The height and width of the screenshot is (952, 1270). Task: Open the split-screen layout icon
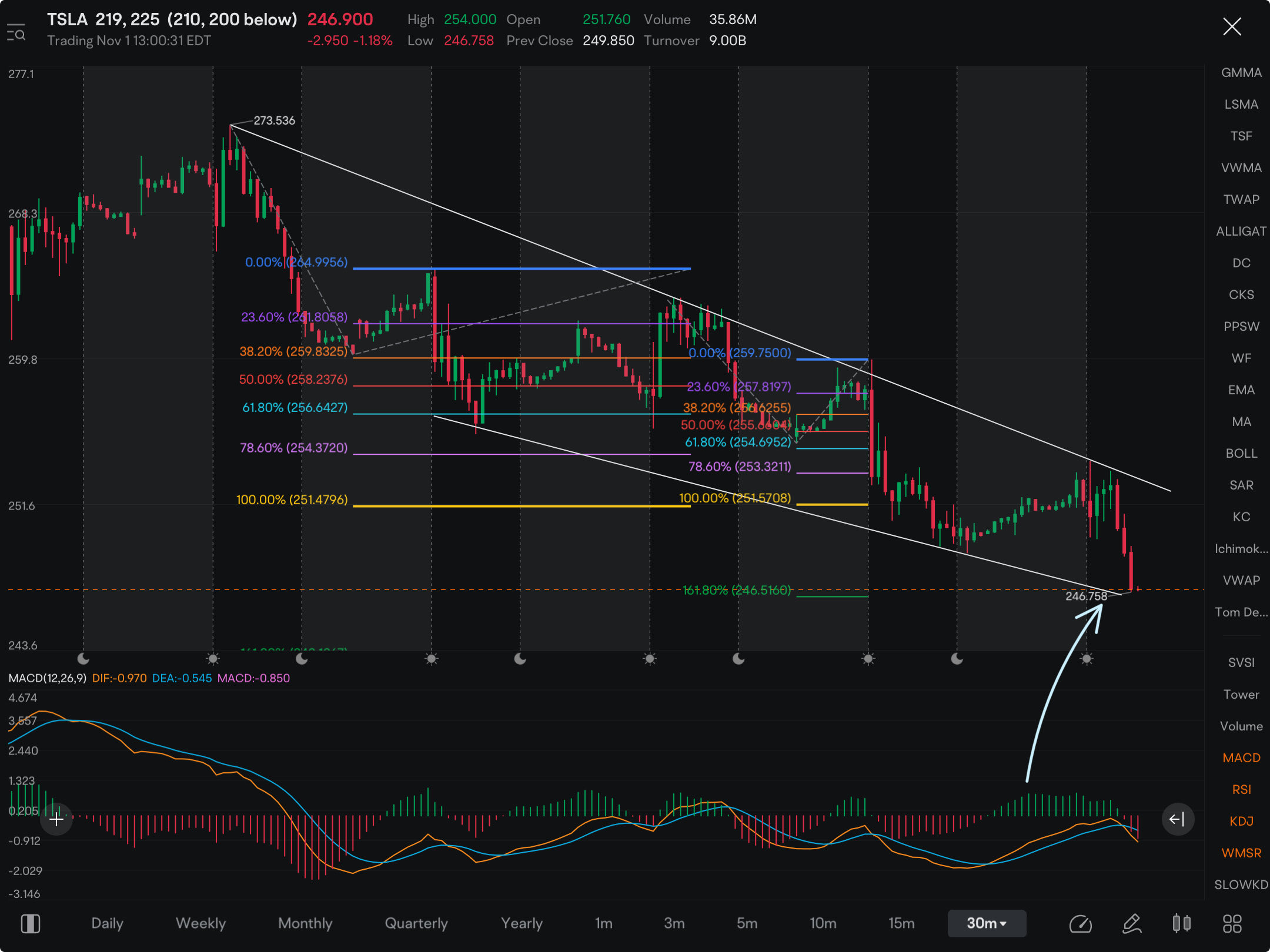click(x=30, y=923)
